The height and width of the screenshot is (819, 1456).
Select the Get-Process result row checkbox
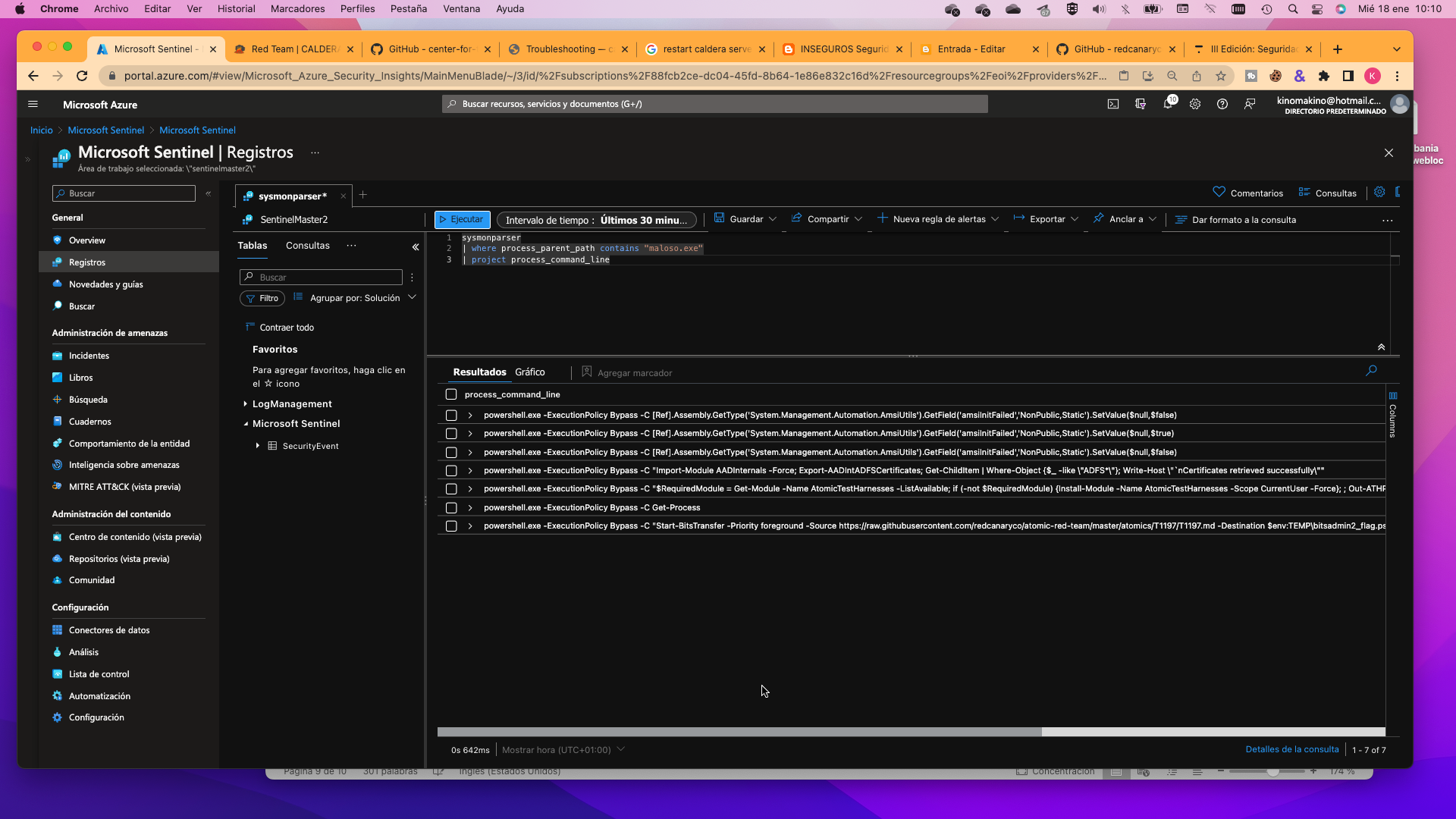451,508
